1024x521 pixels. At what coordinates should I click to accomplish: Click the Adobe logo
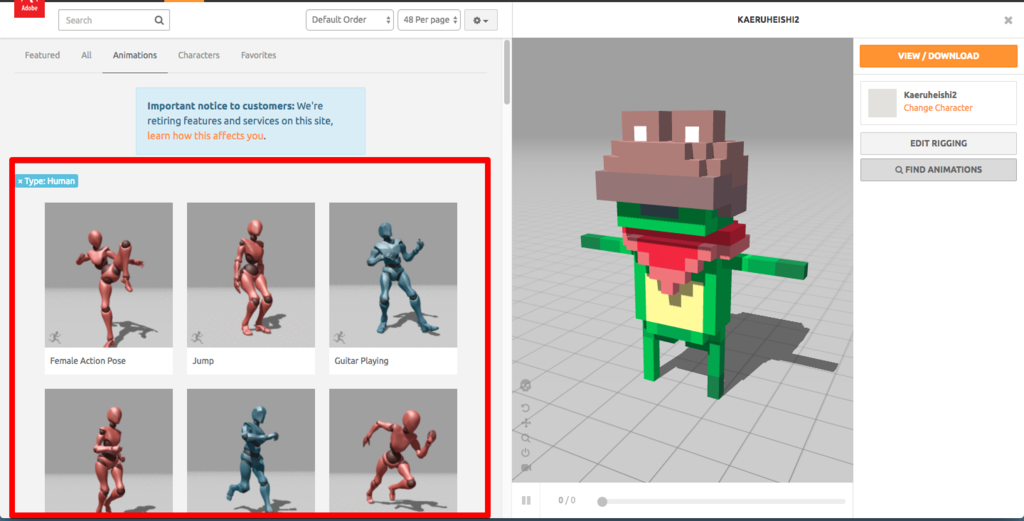(29, 8)
